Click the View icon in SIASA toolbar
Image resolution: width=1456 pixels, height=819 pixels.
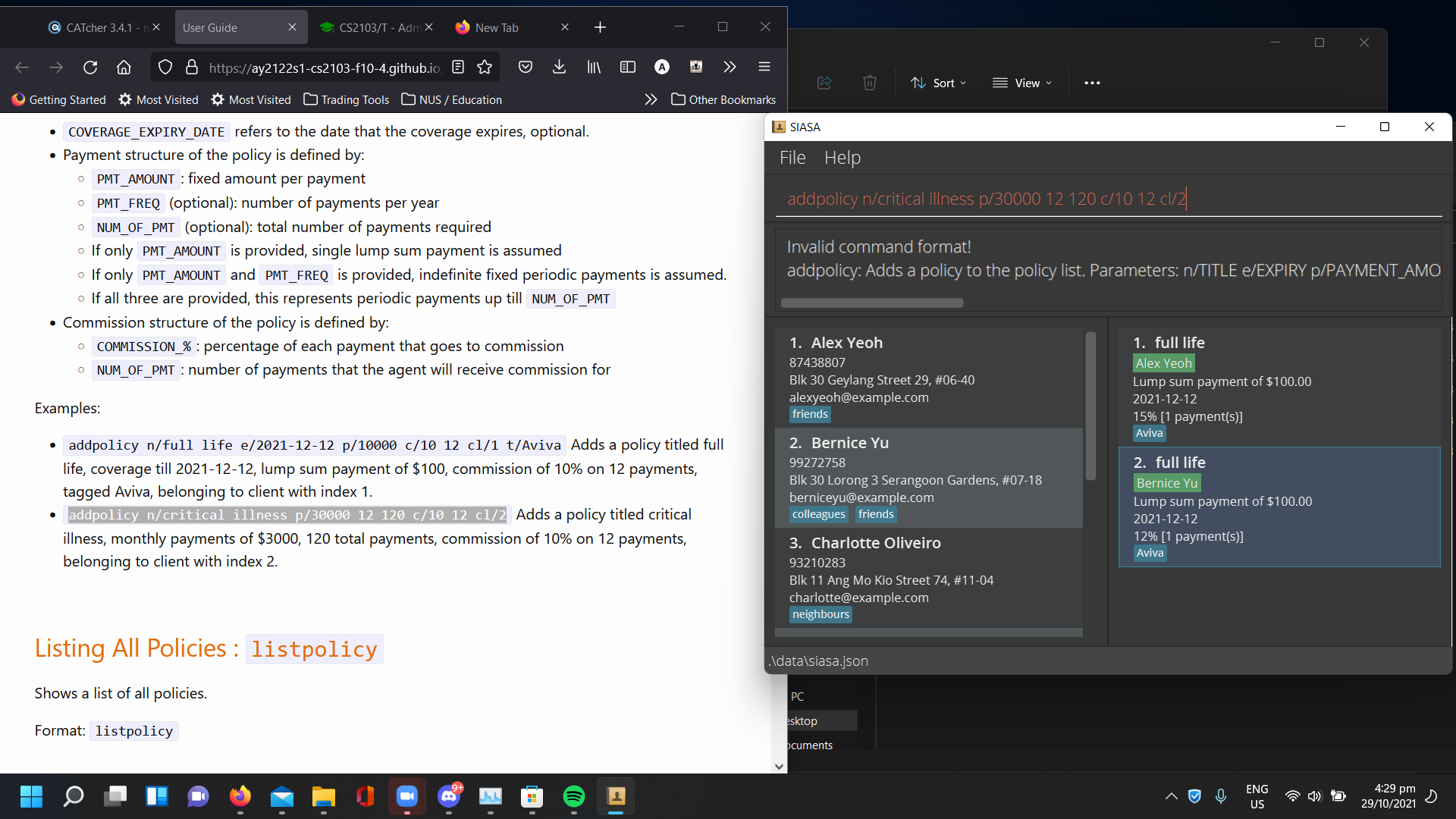pyautogui.click(x=1000, y=82)
